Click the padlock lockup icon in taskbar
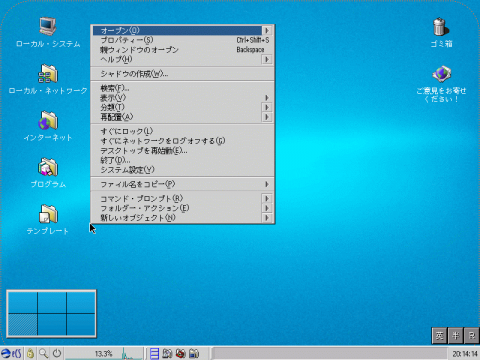The width and height of the screenshot is (480, 360). click(30, 353)
